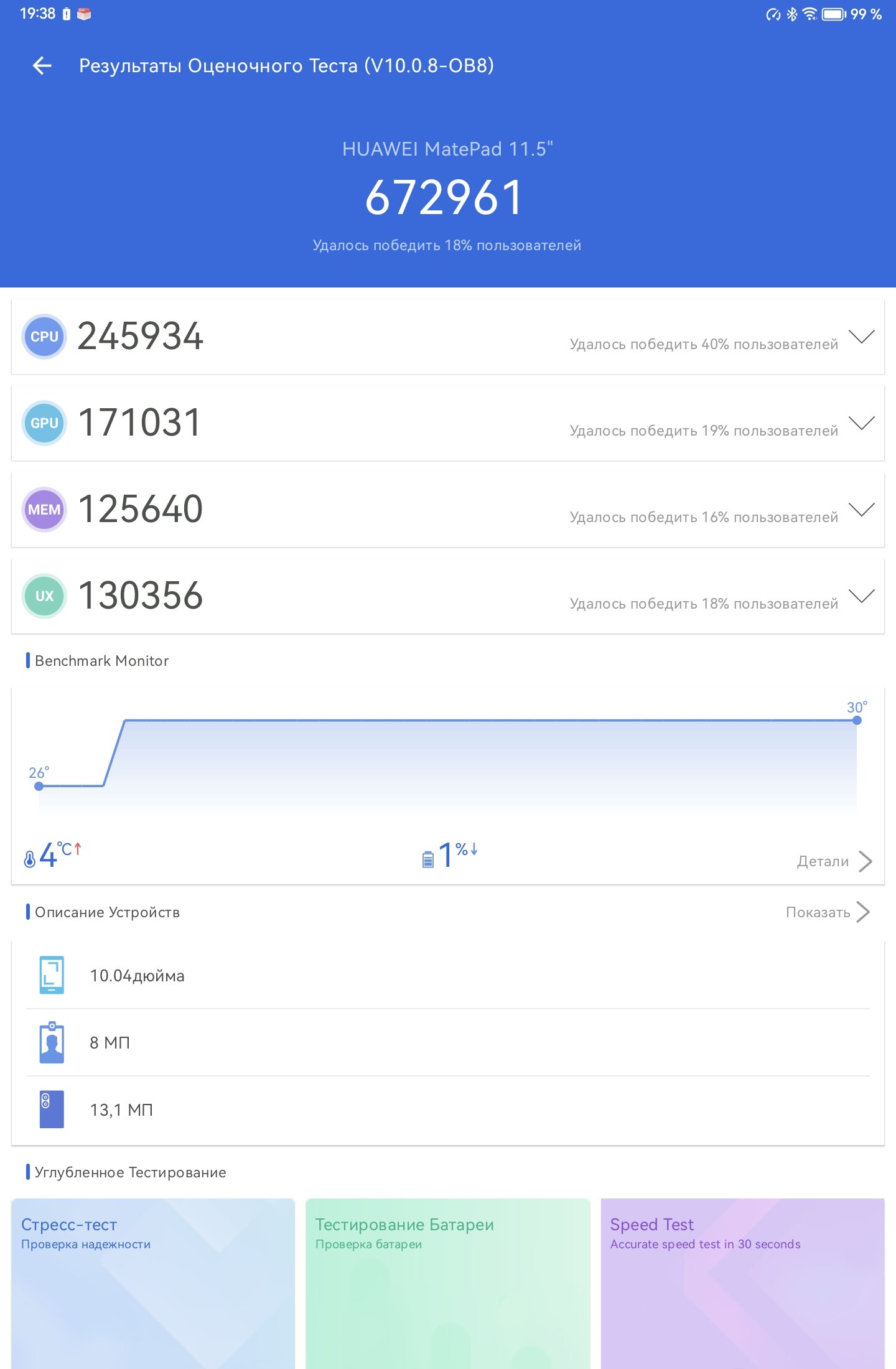Tap the UX score badge icon

[x=44, y=596]
